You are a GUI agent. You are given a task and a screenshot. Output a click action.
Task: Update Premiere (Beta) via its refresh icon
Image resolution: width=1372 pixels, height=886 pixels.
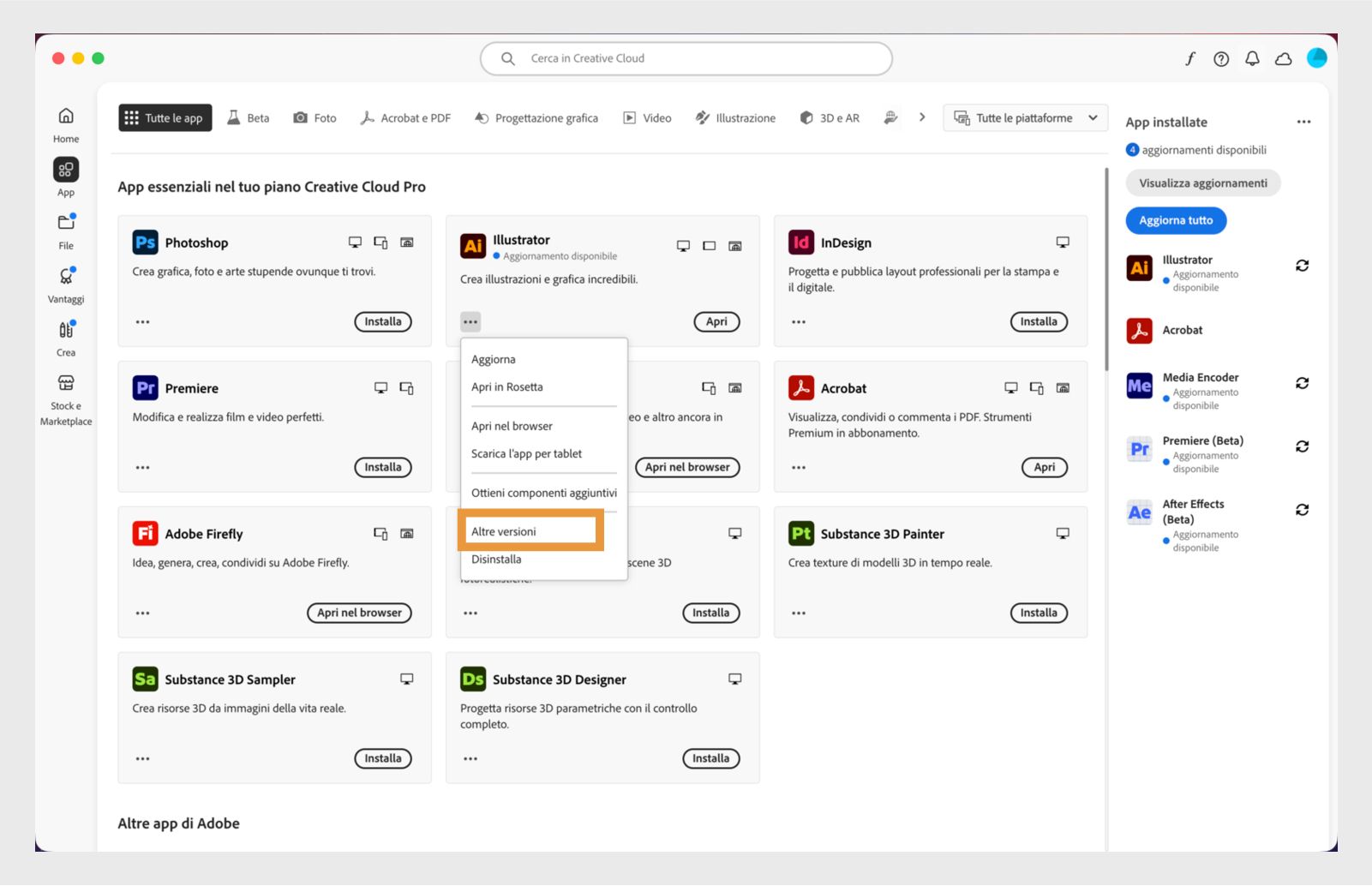click(x=1302, y=446)
